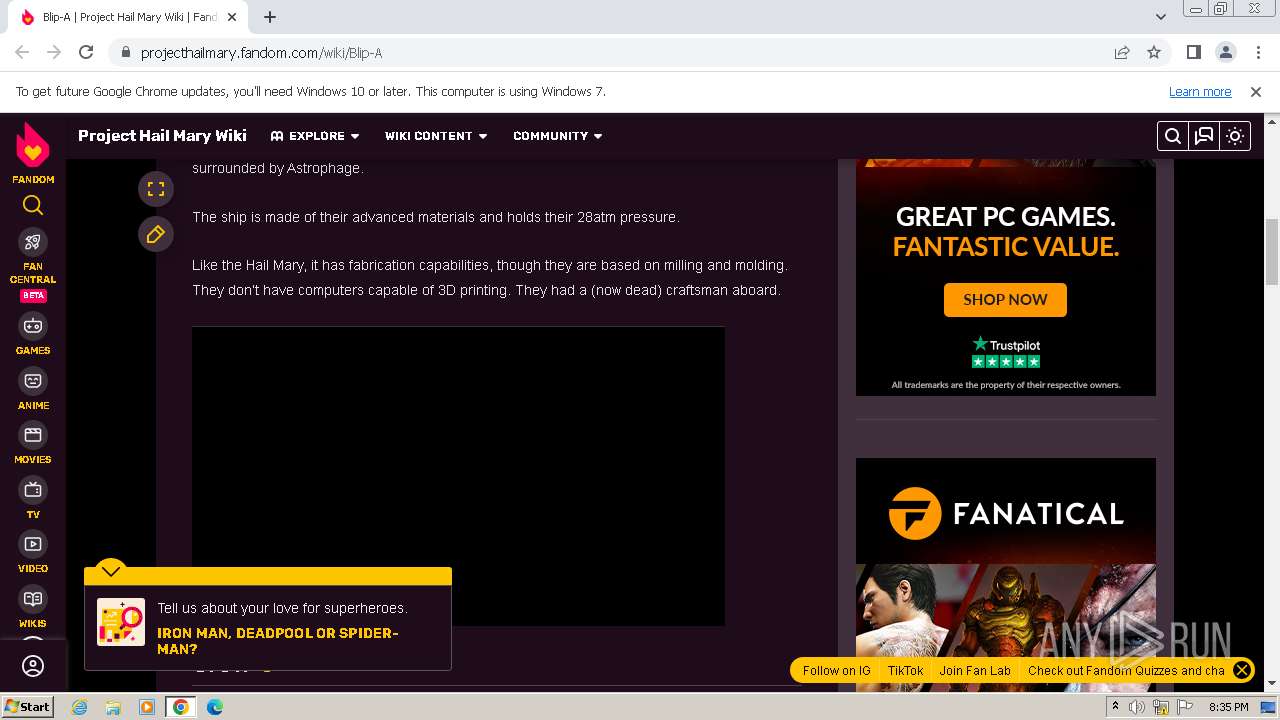Open Check out Fandom Quizzes link
1280x720 pixels.
1126,671
